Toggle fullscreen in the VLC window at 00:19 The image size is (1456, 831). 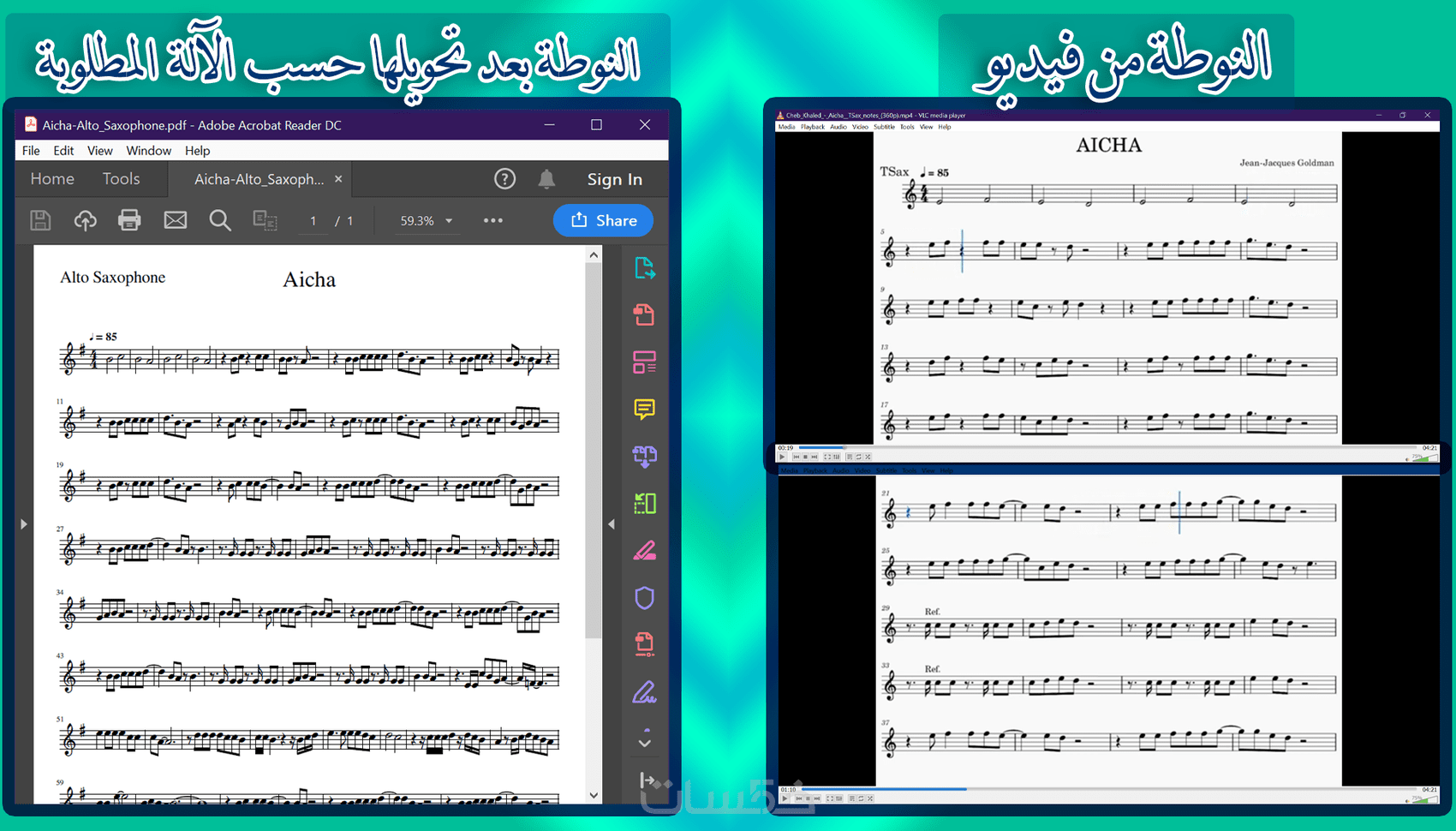[x=826, y=457]
